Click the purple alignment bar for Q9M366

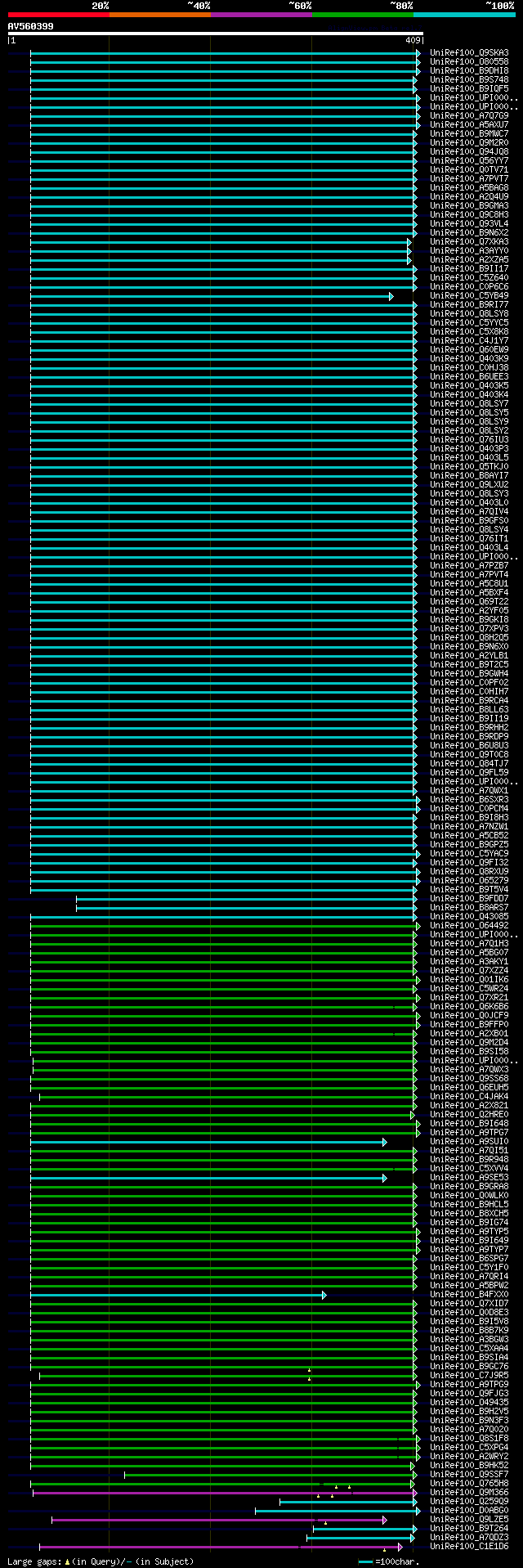[x=225, y=1493]
